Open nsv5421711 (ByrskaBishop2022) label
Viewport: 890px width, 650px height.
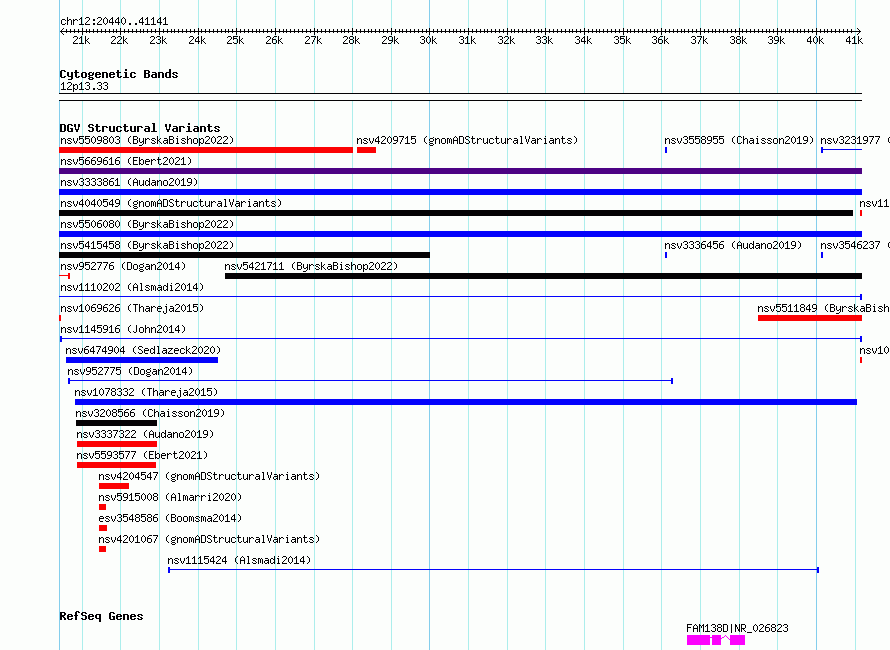click(x=311, y=266)
